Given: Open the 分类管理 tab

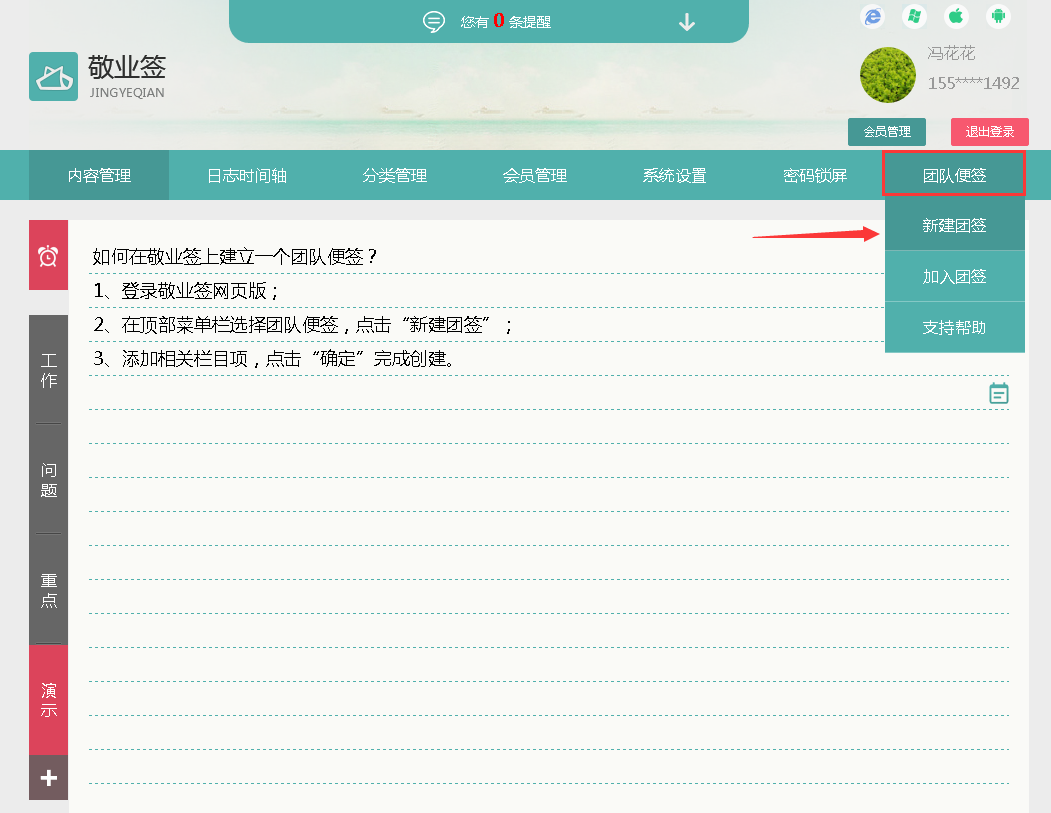Looking at the screenshot, I should (394, 175).
